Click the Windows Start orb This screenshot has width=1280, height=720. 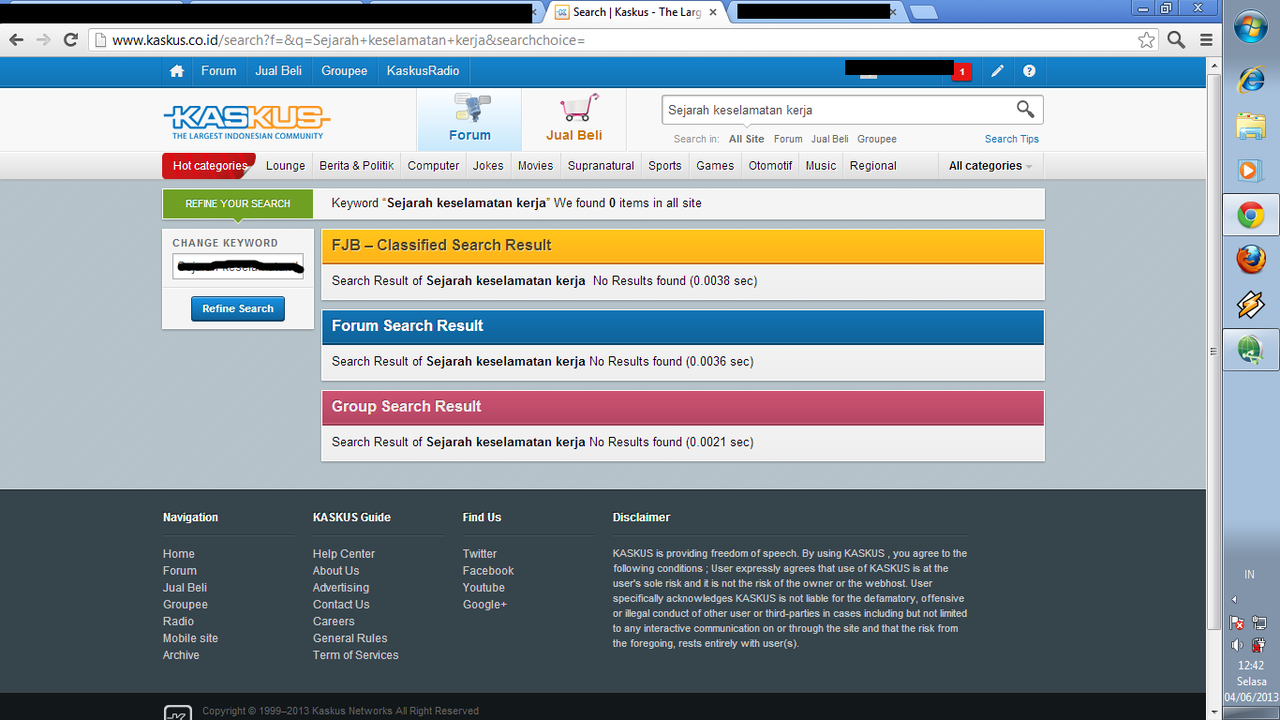pyautogui.click(x=1251, y=27)
